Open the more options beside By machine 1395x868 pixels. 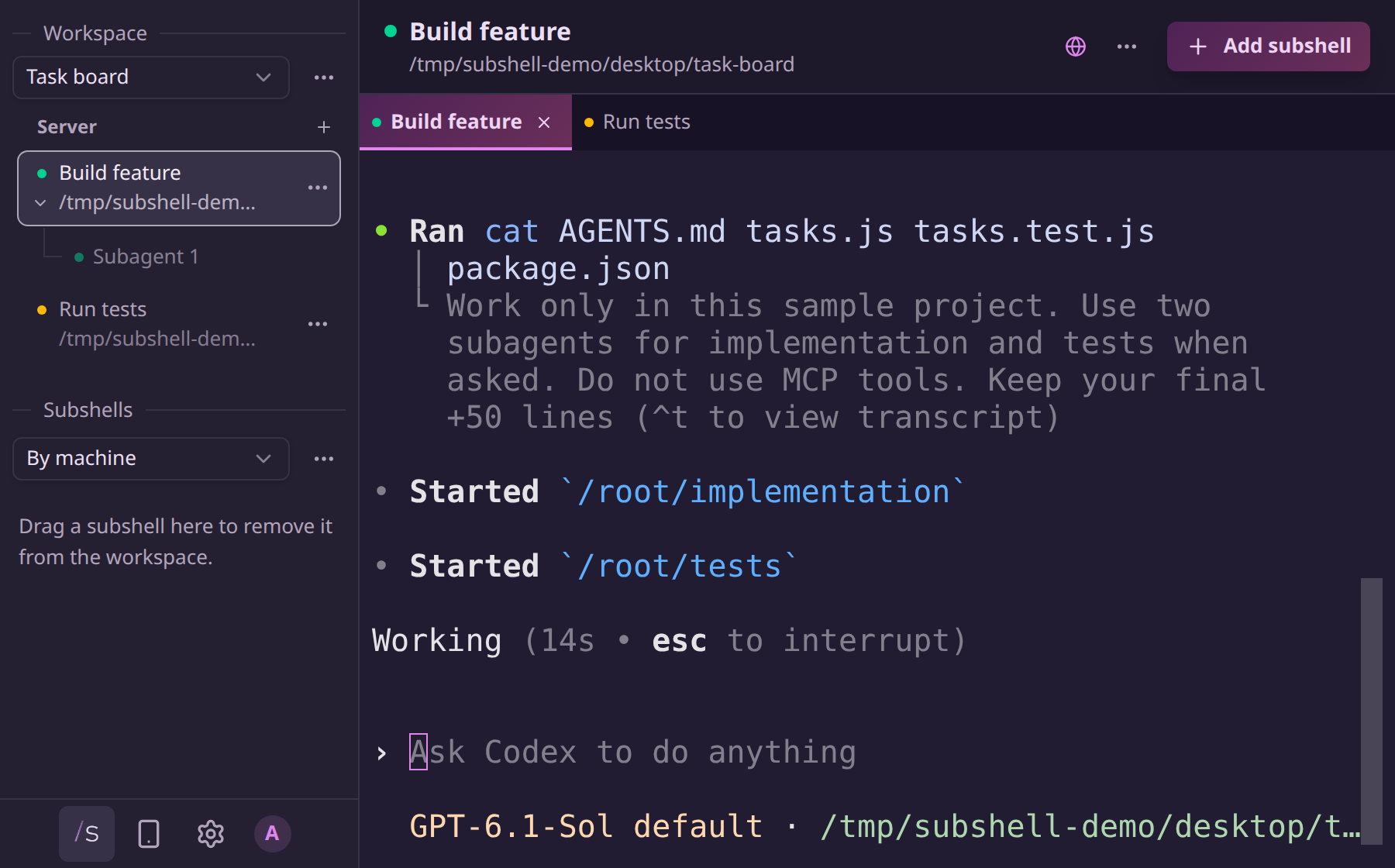coord(324,458)
